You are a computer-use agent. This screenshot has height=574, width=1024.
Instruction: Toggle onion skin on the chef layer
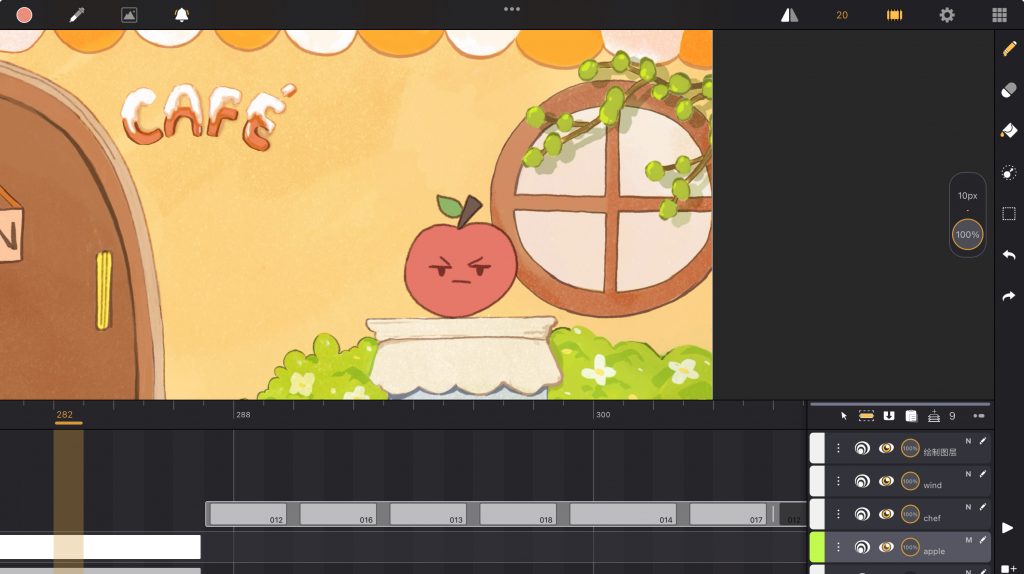862,514
